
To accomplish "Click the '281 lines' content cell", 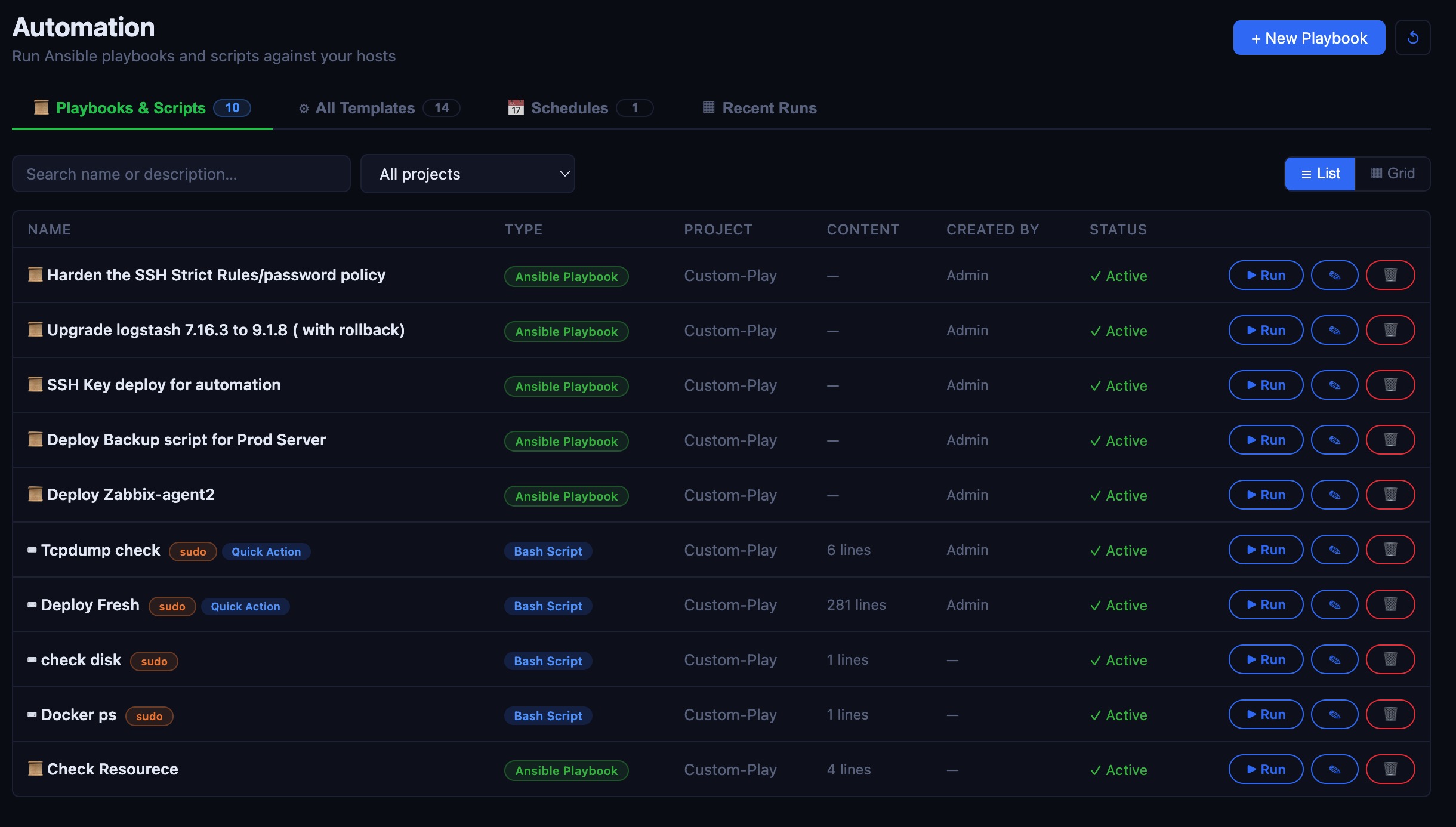I will click(x=856, y=605).
